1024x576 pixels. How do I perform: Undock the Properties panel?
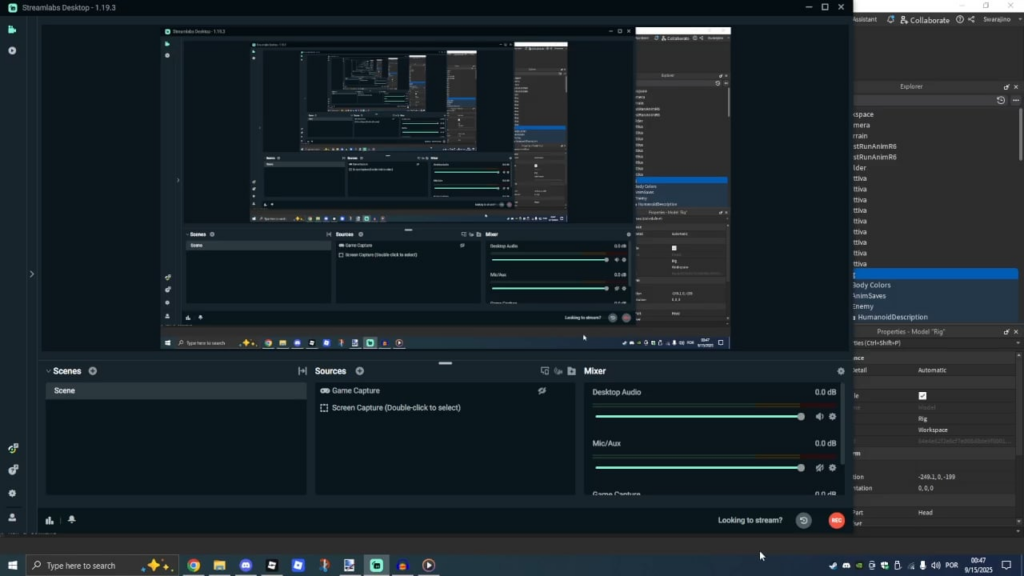[x=1006, y=332]
